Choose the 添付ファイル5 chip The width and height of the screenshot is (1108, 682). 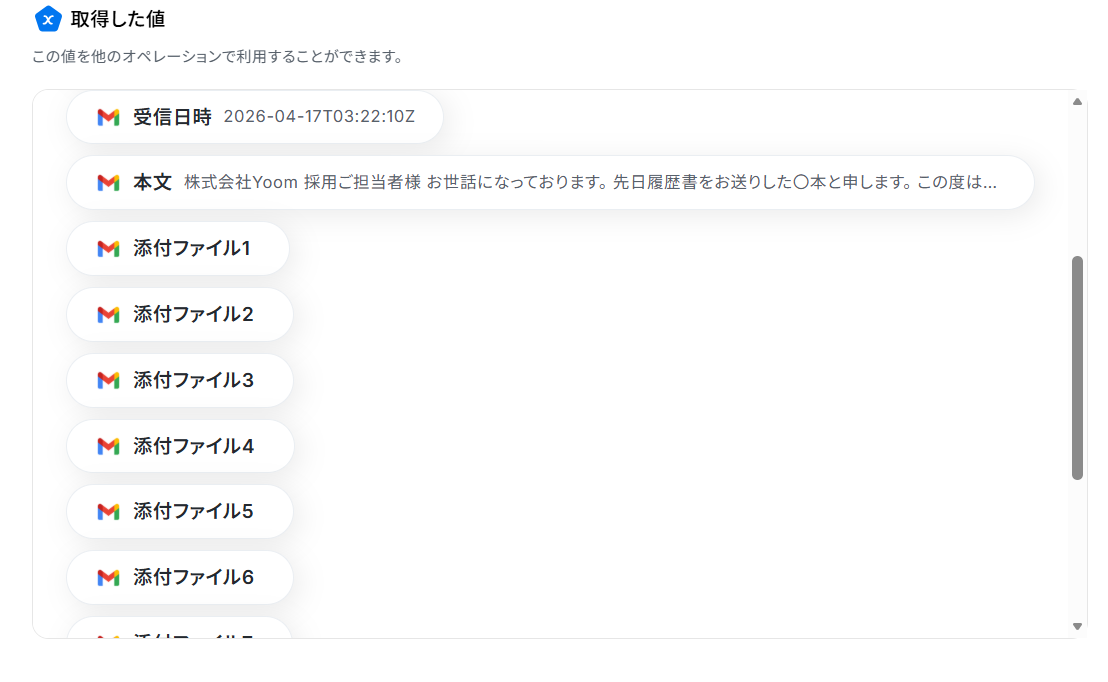180,511
